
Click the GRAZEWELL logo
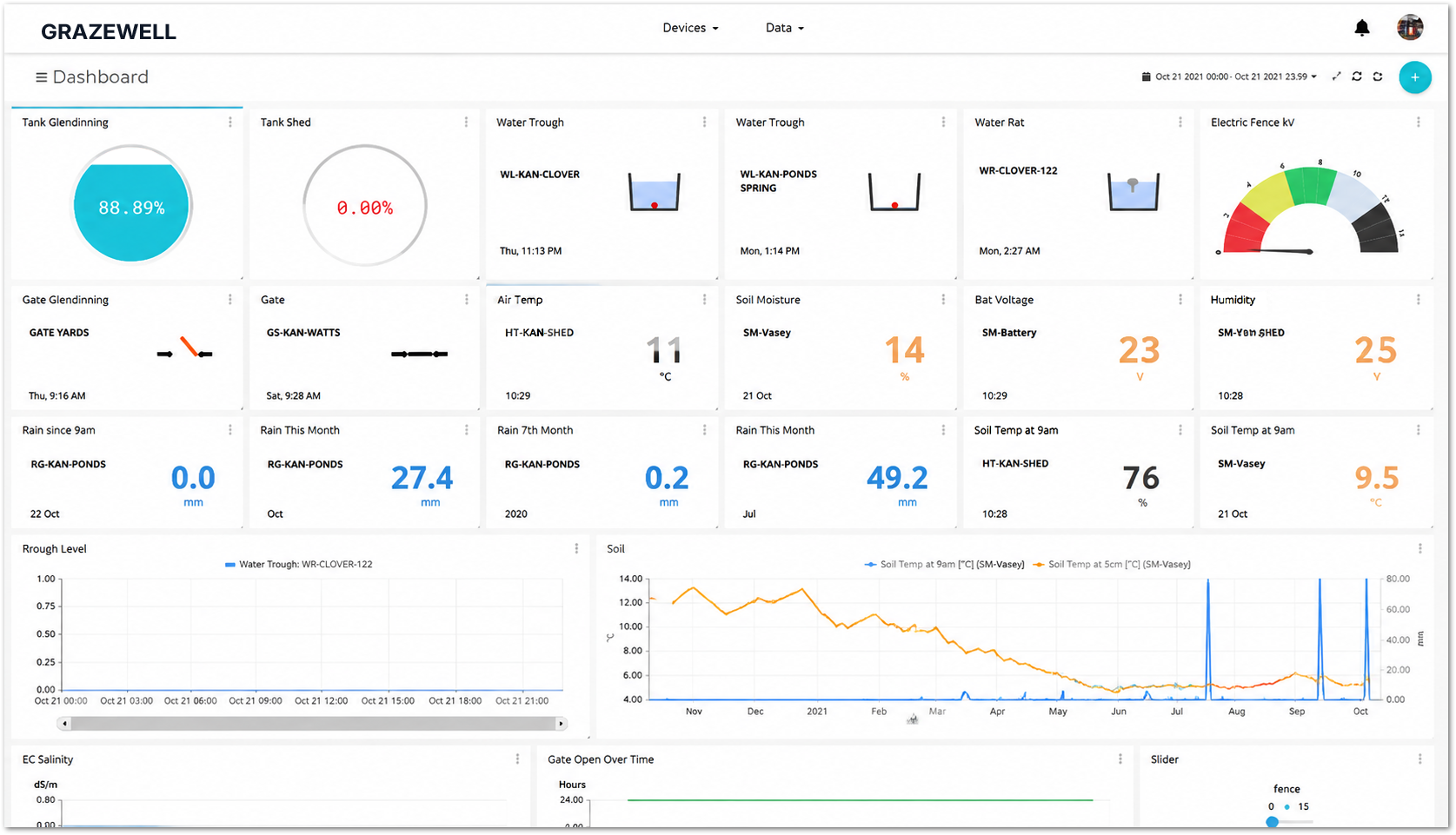click(x=109, y=32)
